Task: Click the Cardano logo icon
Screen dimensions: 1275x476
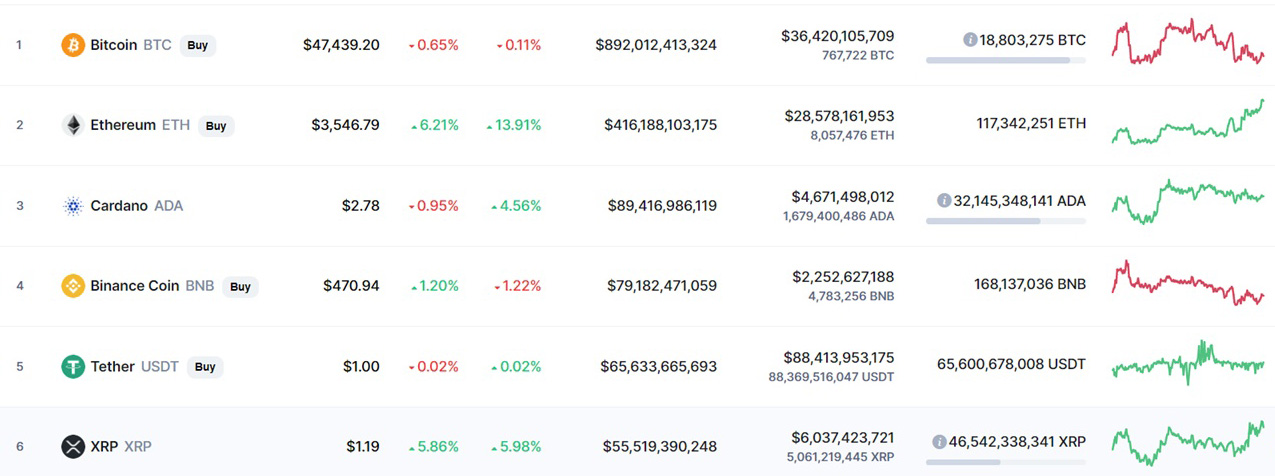Action: [x=73, y=206]
